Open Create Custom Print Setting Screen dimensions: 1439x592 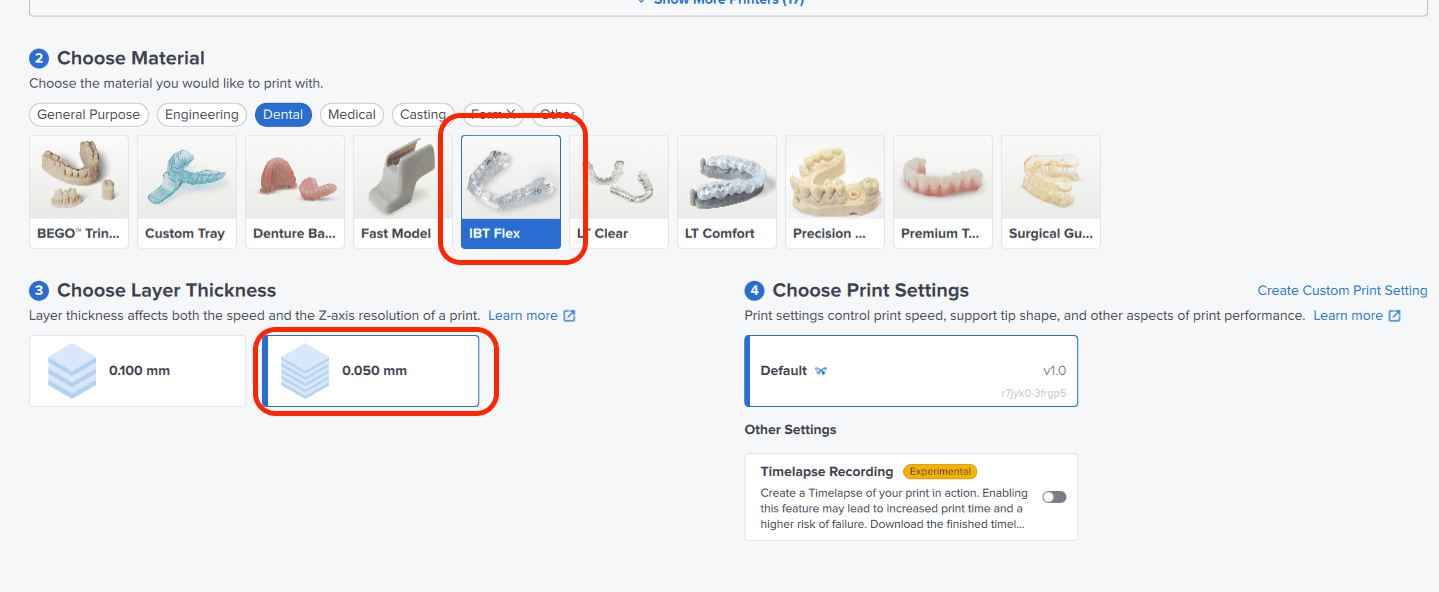click(x=1342, y=290)
